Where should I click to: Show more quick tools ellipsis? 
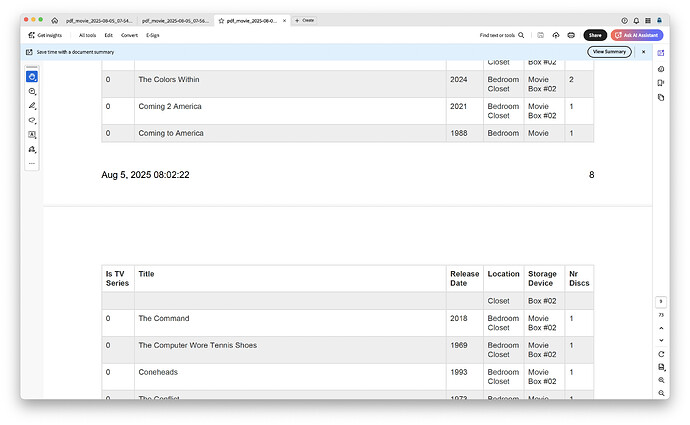click(32, 163)
